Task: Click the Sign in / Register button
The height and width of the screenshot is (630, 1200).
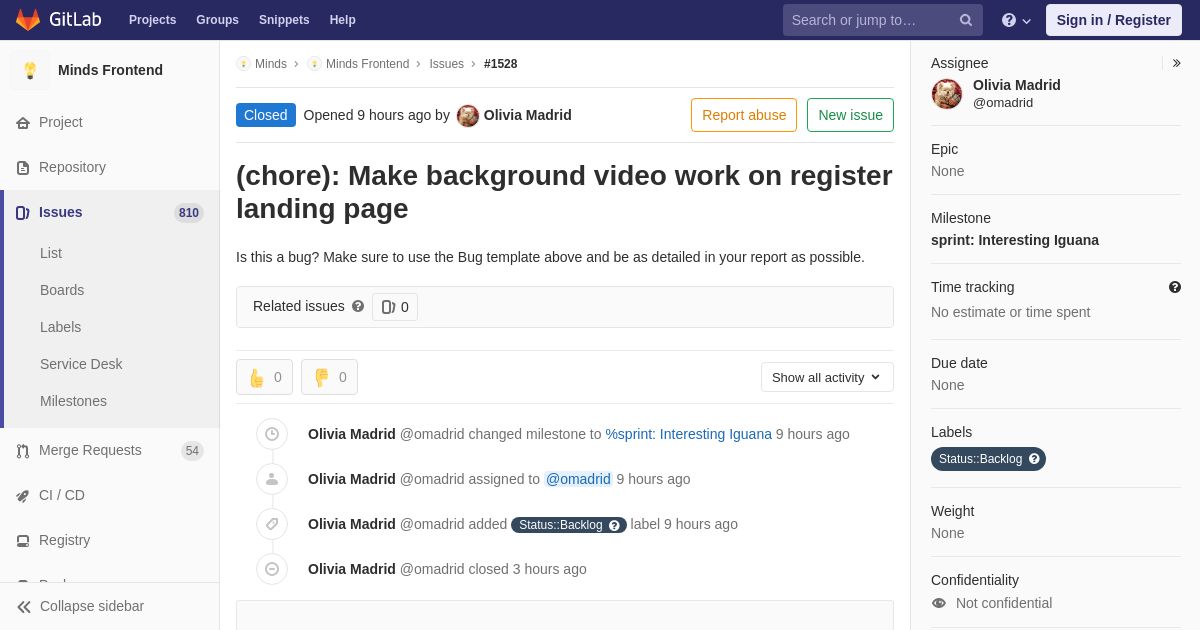Action: click(x=1114, y=20)
